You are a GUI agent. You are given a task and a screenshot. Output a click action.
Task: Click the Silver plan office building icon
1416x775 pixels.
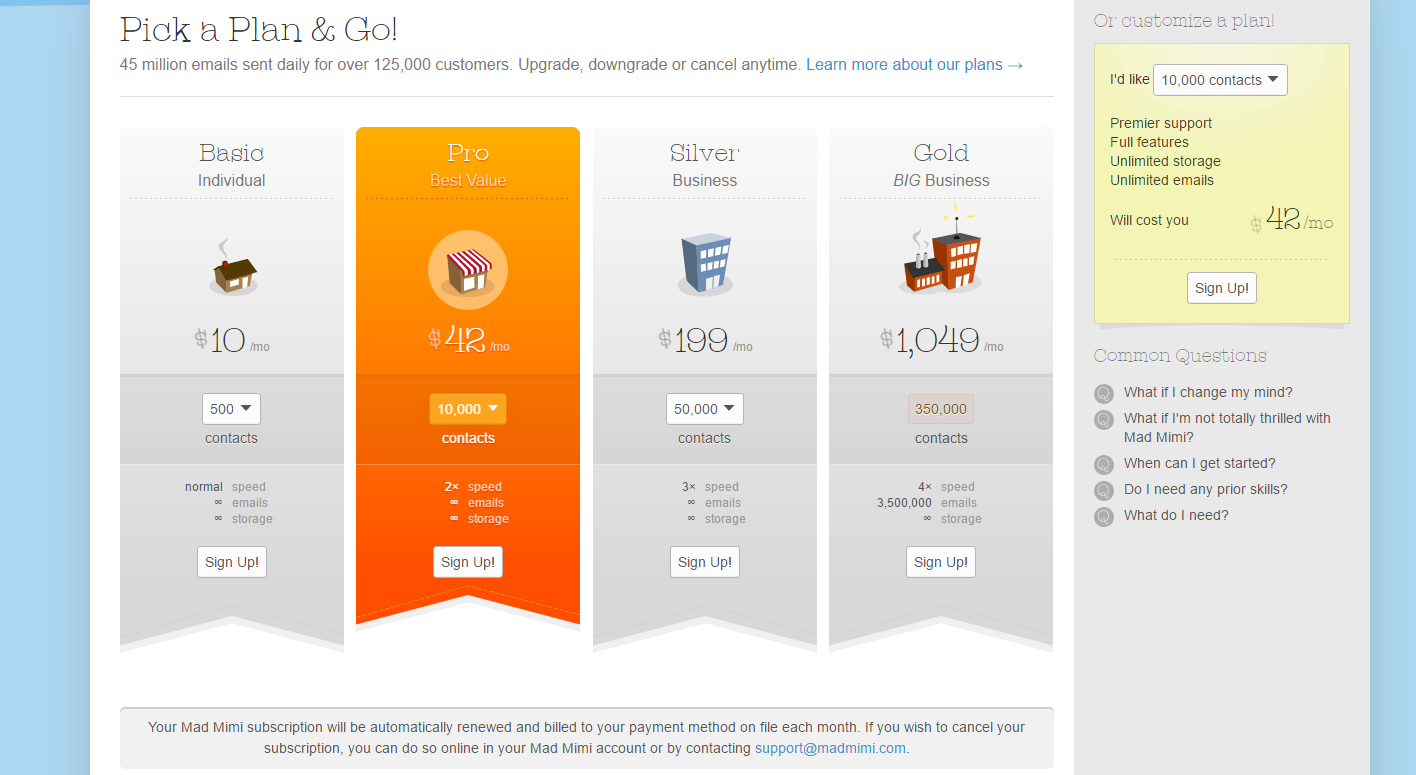(x=705, y=264)
